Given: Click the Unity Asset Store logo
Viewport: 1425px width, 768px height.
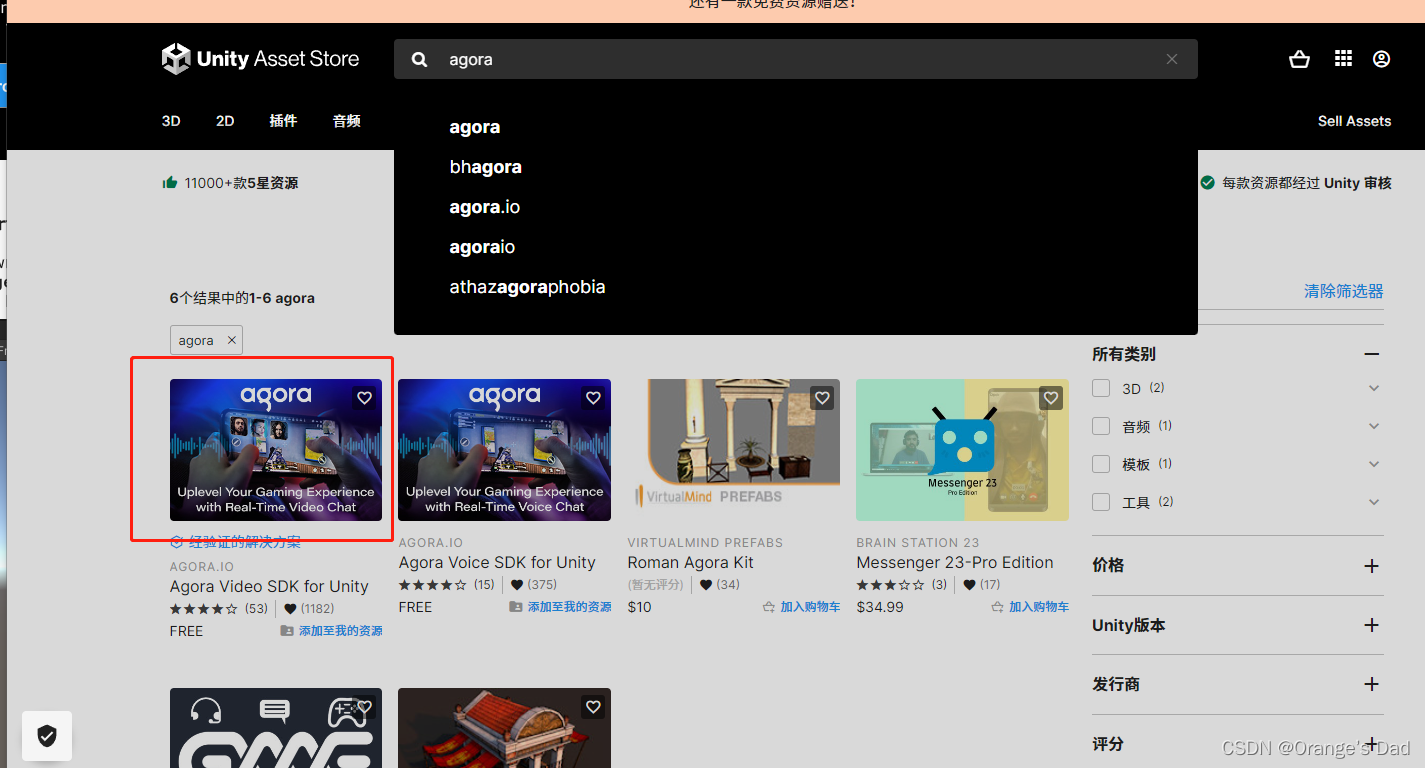Looking at the screenshot, I should pos(260,59).
